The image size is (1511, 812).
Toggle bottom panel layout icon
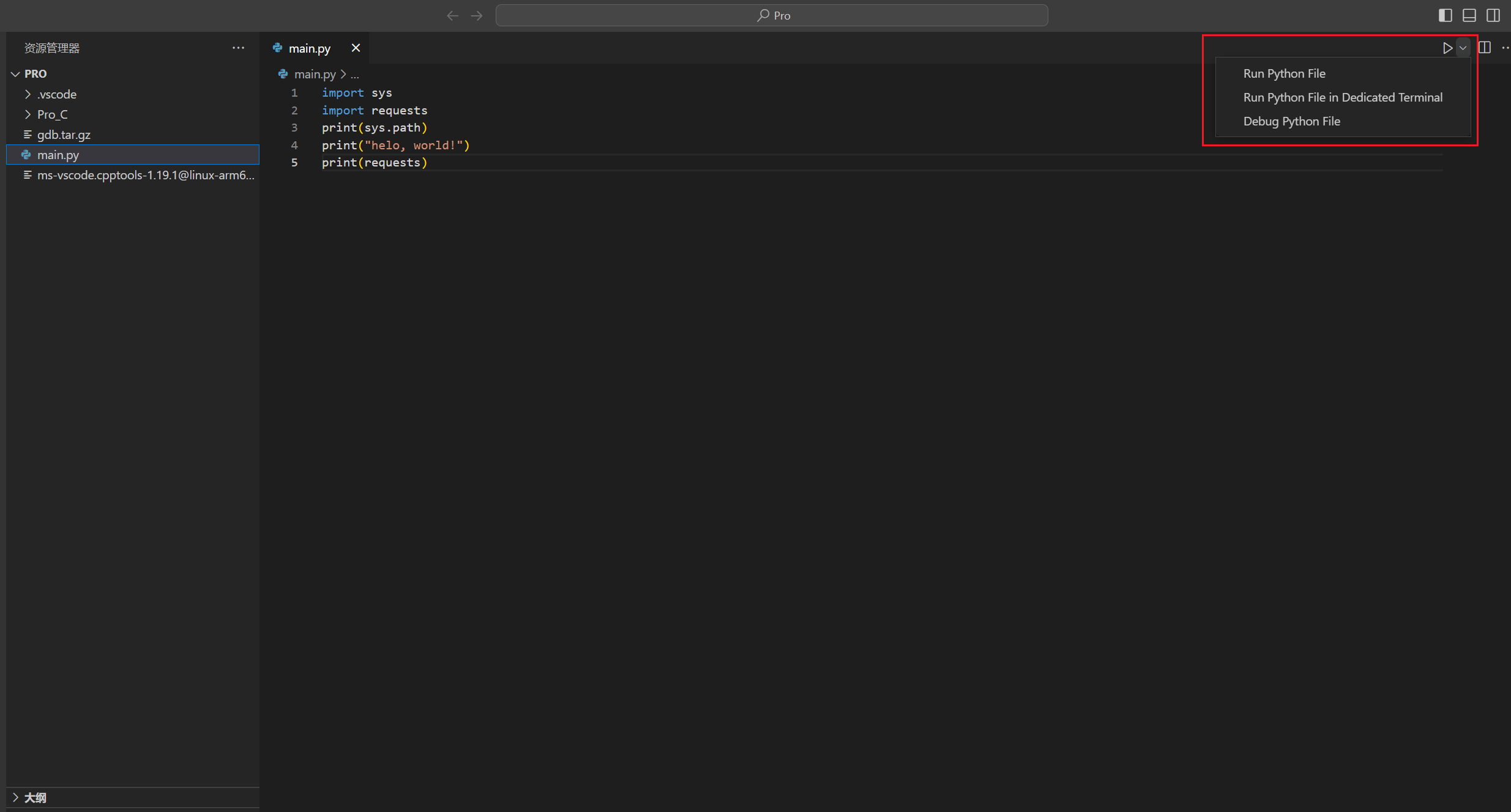coord(1469,15)
